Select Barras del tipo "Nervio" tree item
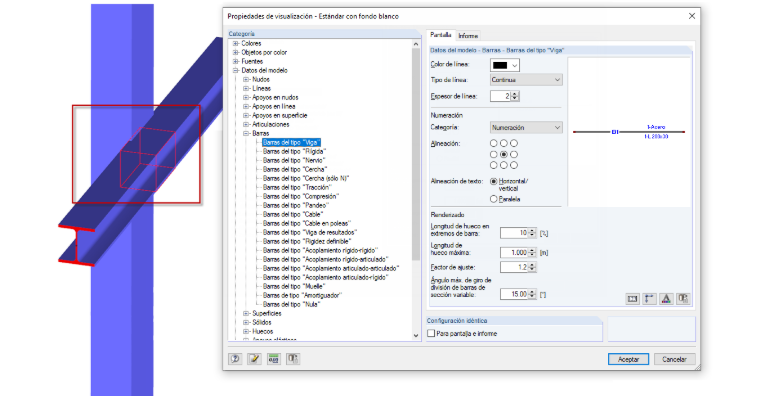Image resolution: width=760 pixels, height=396 pixels. pos(294,160)
